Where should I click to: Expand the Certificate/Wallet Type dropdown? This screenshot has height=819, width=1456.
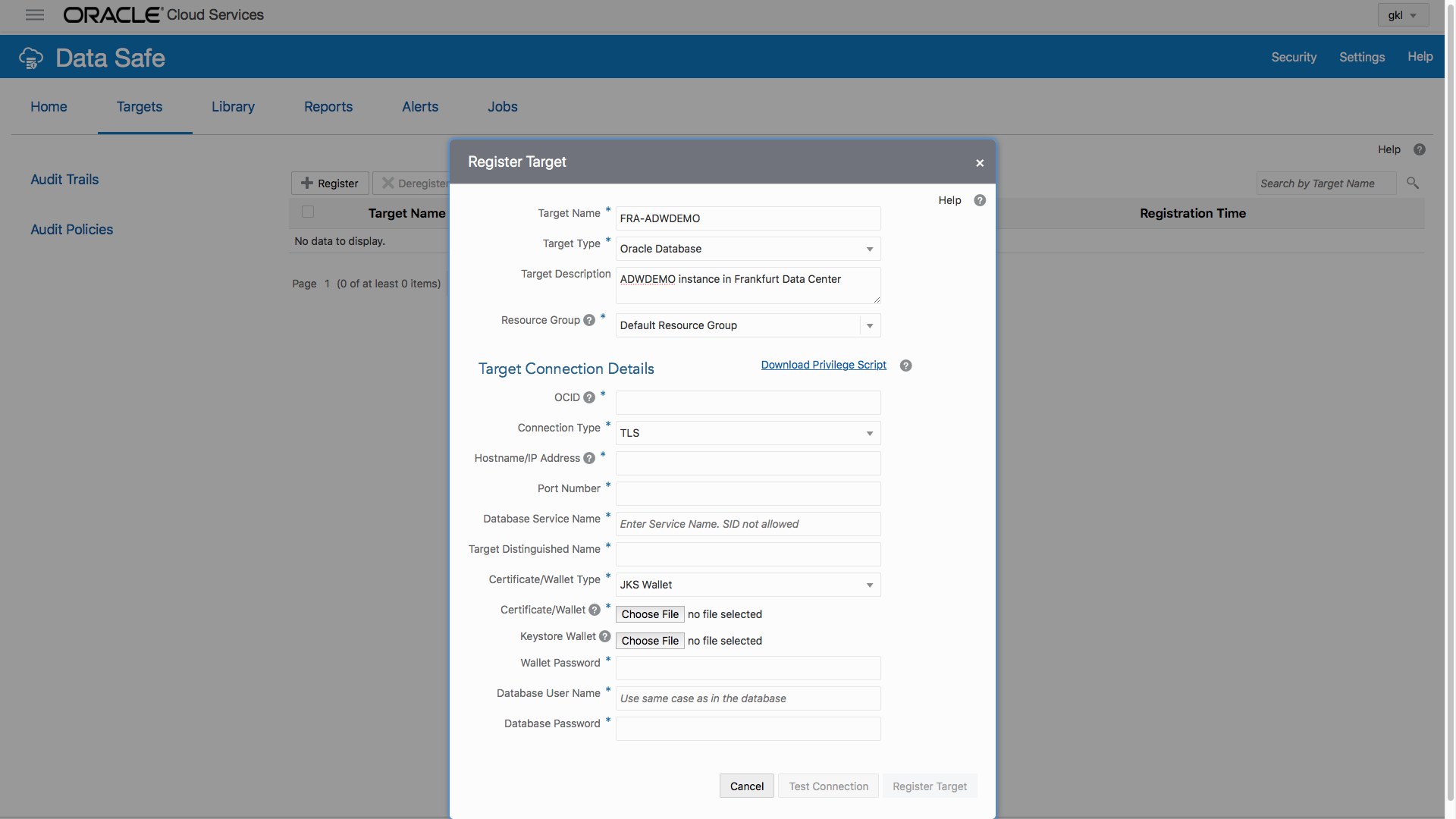[x=870, y=585]
